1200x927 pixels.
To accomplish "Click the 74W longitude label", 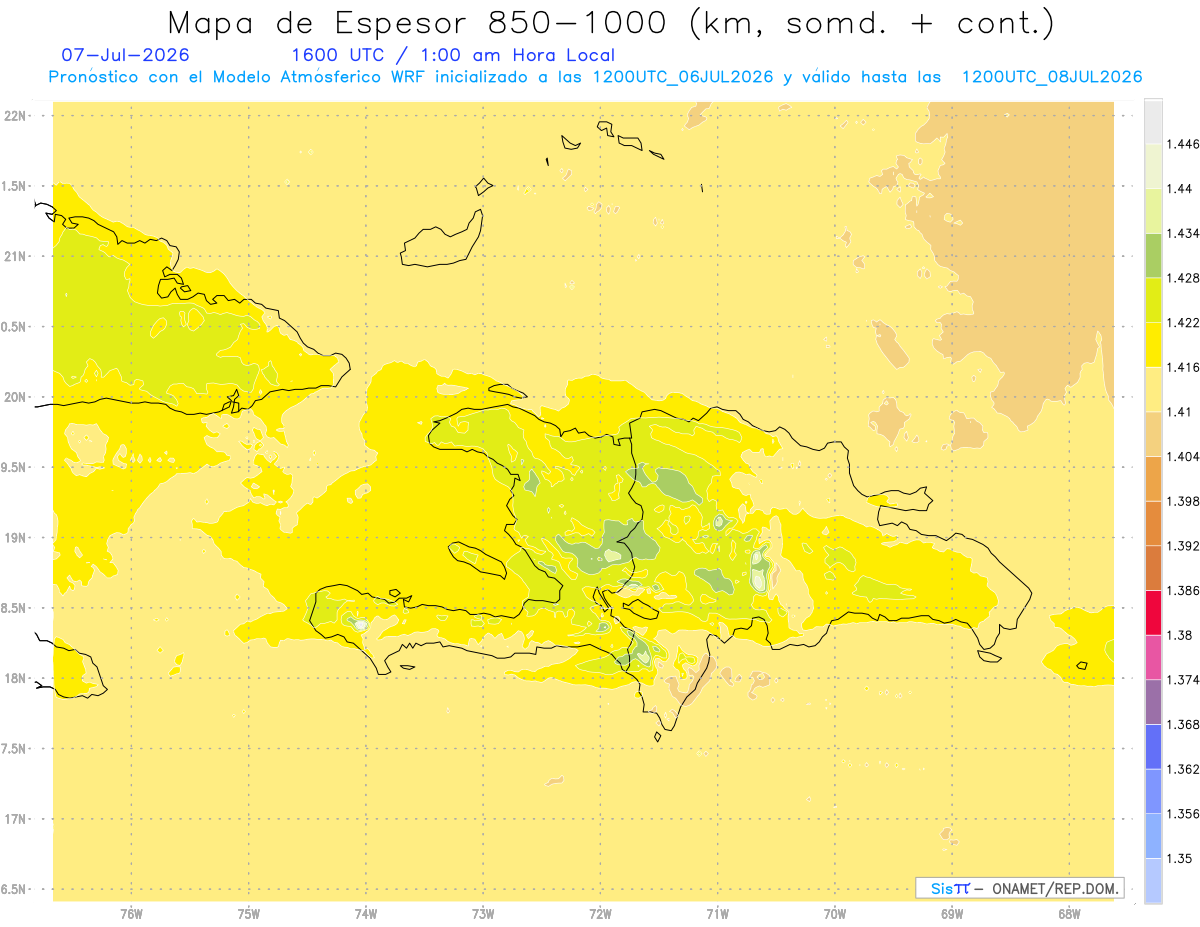I will [x=366, y=913].
